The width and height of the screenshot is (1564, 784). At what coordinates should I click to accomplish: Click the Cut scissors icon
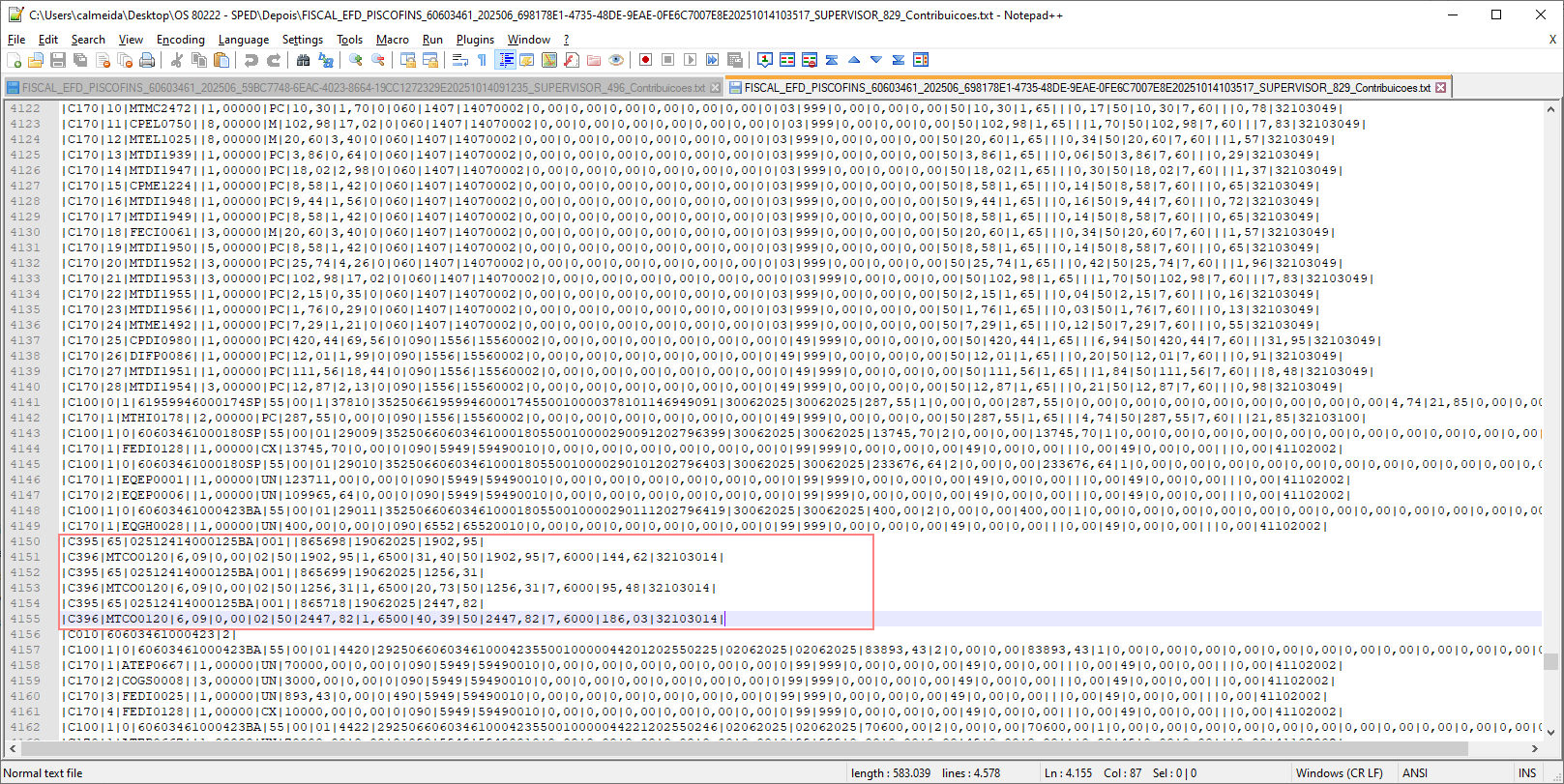click(177, 60)
